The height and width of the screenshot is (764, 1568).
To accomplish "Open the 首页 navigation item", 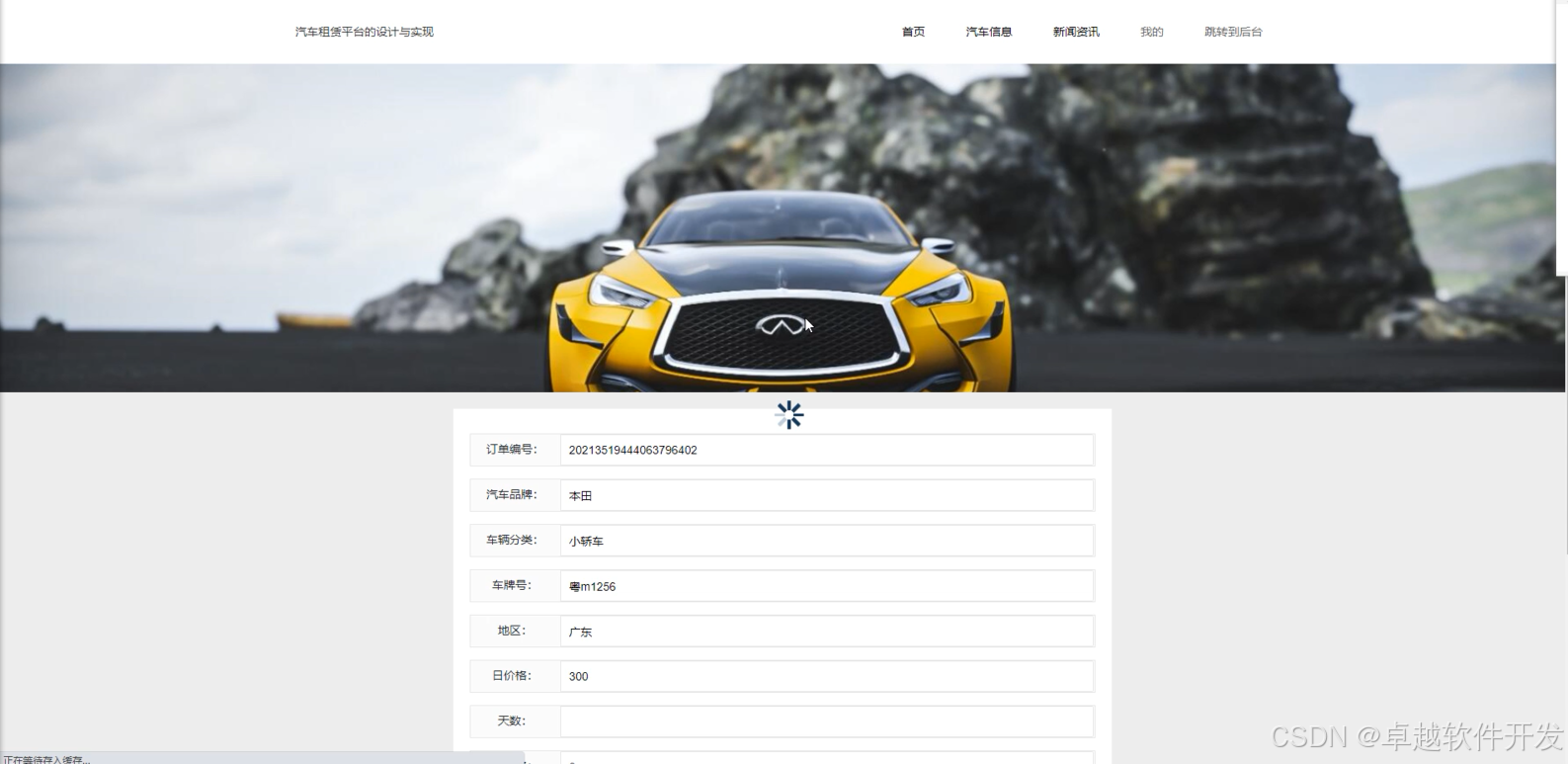I will point(913,32).
